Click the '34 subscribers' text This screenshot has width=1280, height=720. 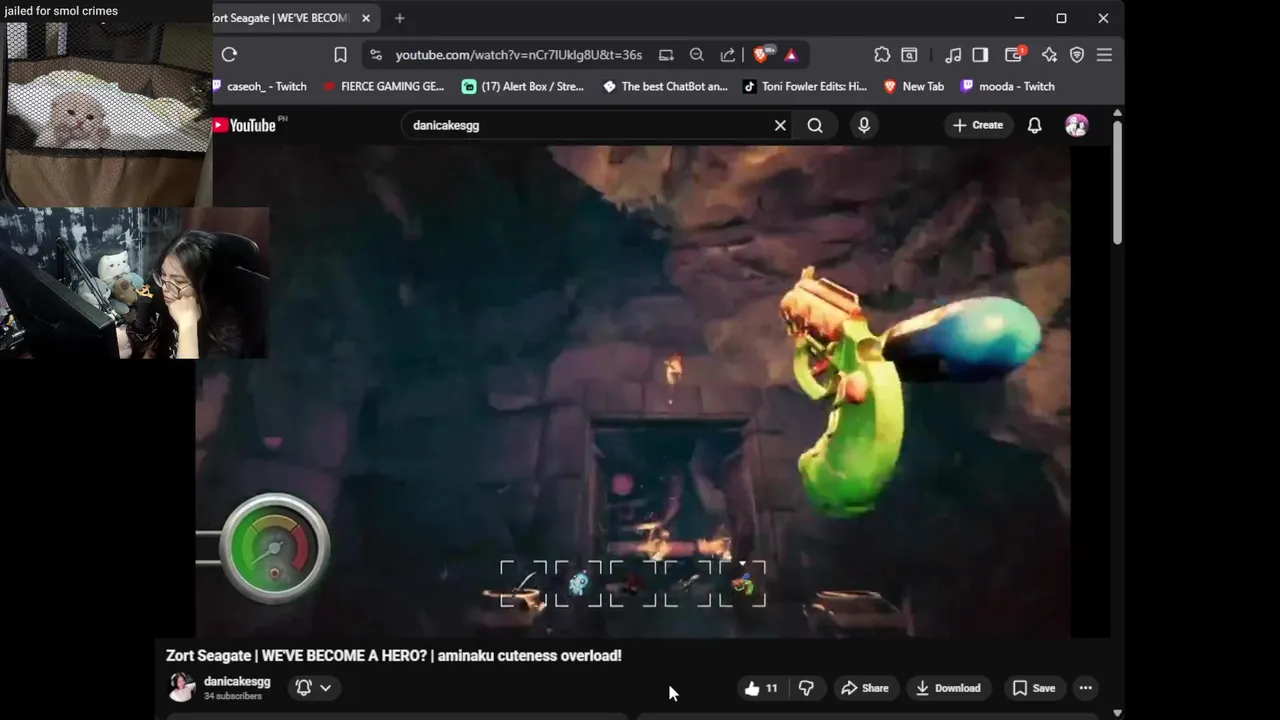(233, 696)
